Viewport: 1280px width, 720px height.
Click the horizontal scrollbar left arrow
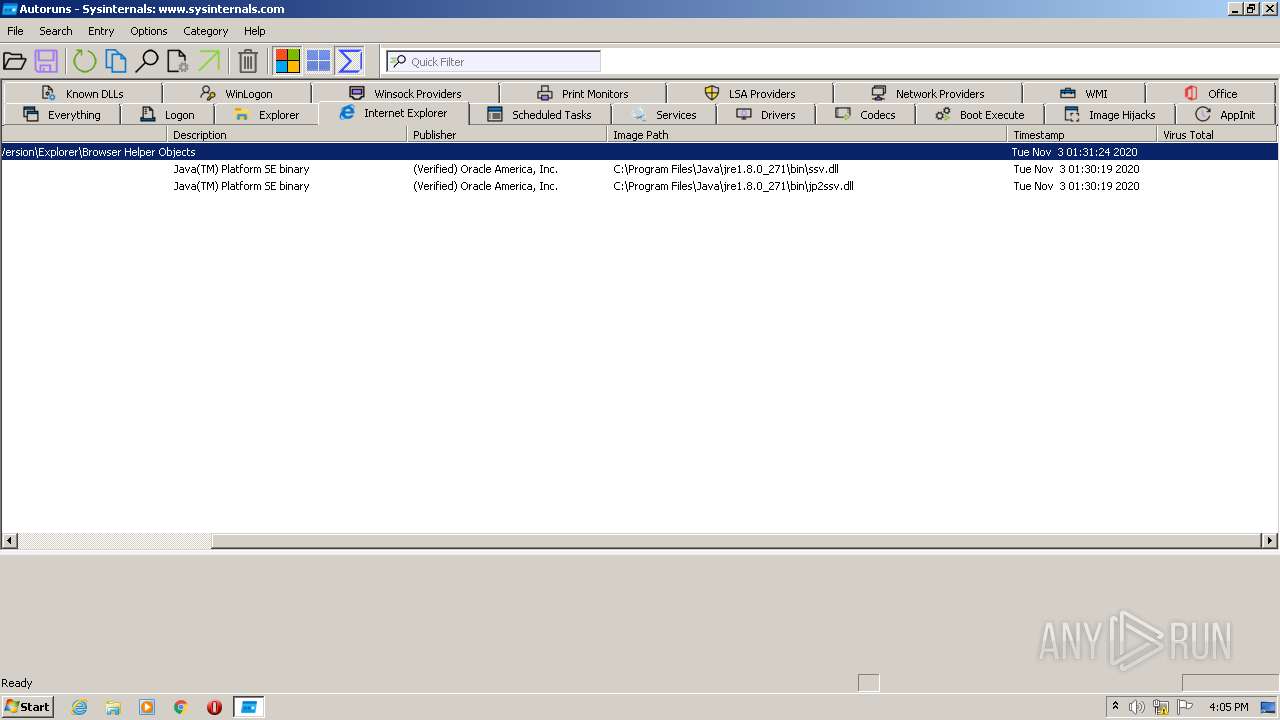10,541
